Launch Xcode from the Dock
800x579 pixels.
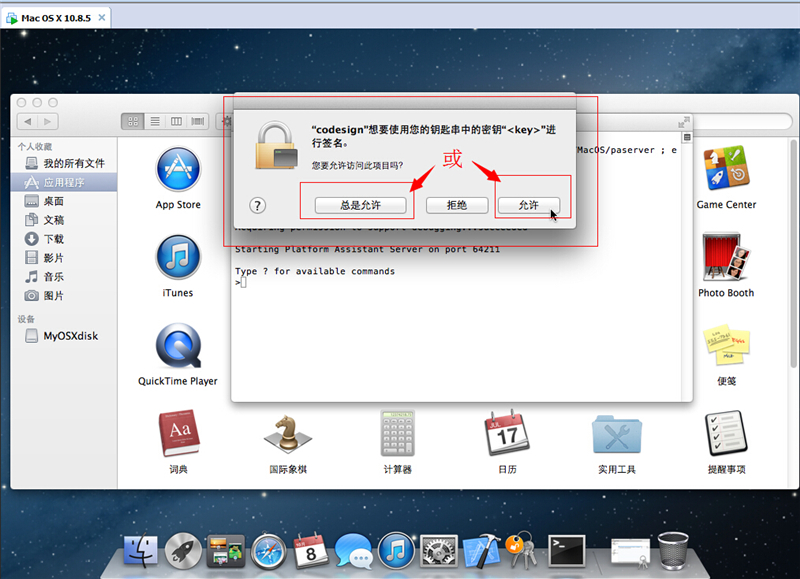482,551
